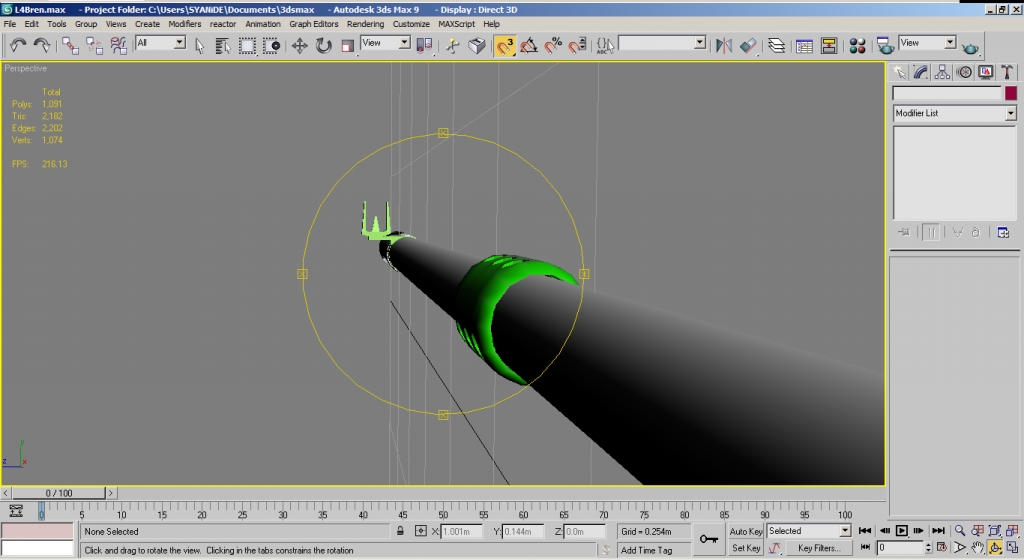Click the Undo arrow in the main toolbar

(18, 45)
